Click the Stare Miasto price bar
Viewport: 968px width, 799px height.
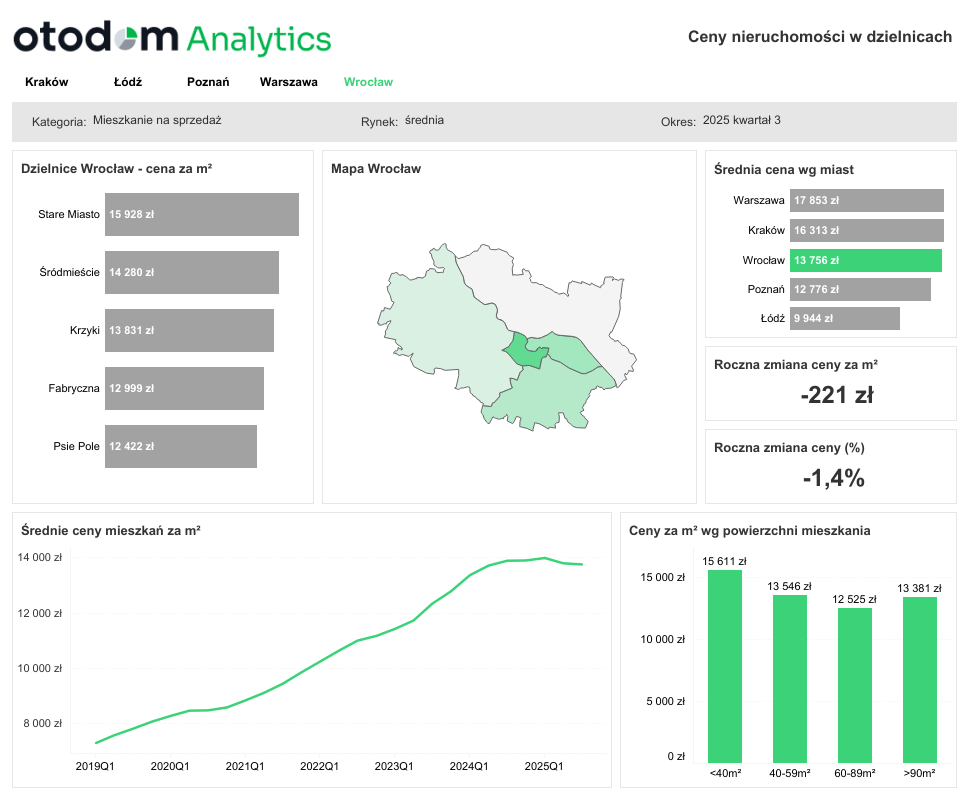pos(201,214)
